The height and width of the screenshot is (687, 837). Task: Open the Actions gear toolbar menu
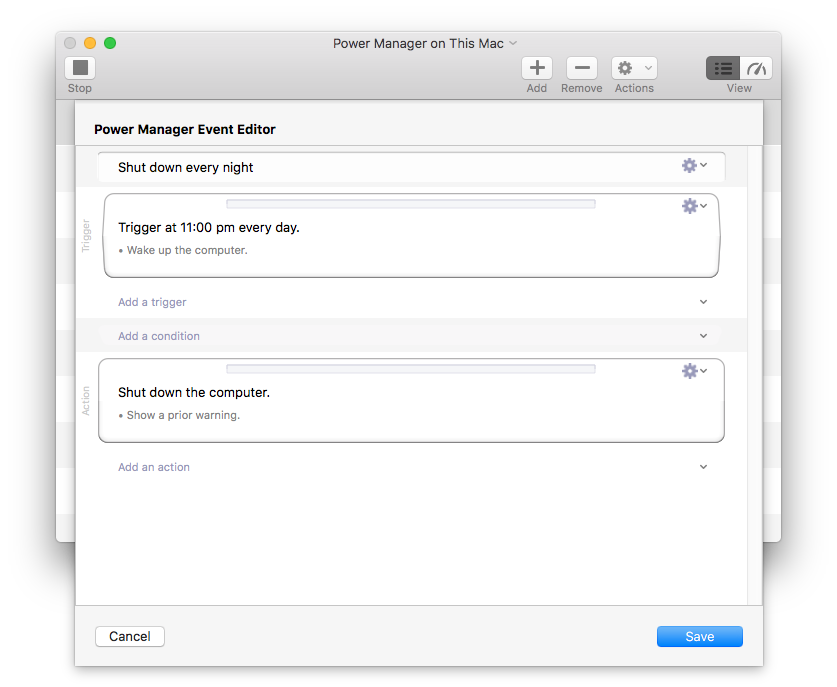[634, 68]
